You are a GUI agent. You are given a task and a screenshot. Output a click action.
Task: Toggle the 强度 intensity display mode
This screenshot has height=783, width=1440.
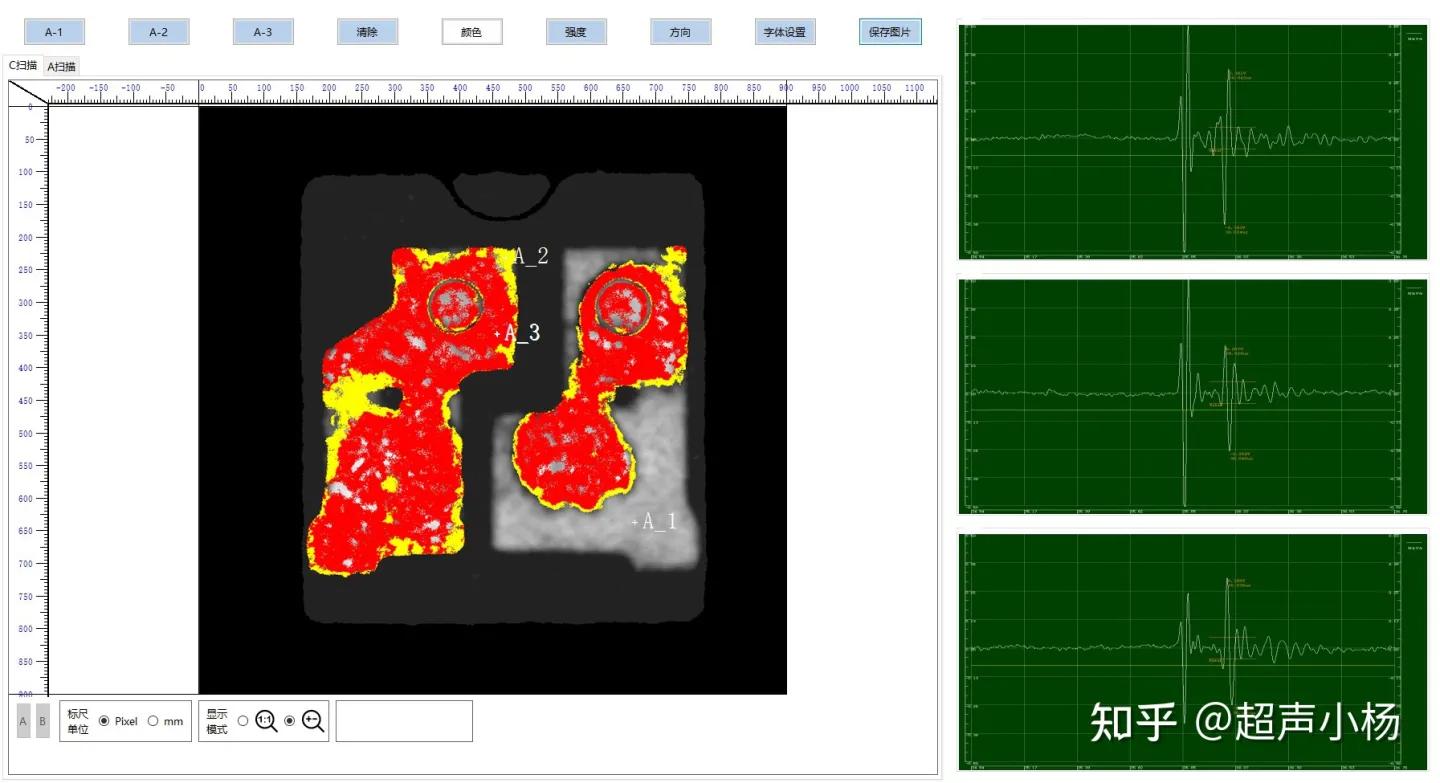(x=576, y=31)
